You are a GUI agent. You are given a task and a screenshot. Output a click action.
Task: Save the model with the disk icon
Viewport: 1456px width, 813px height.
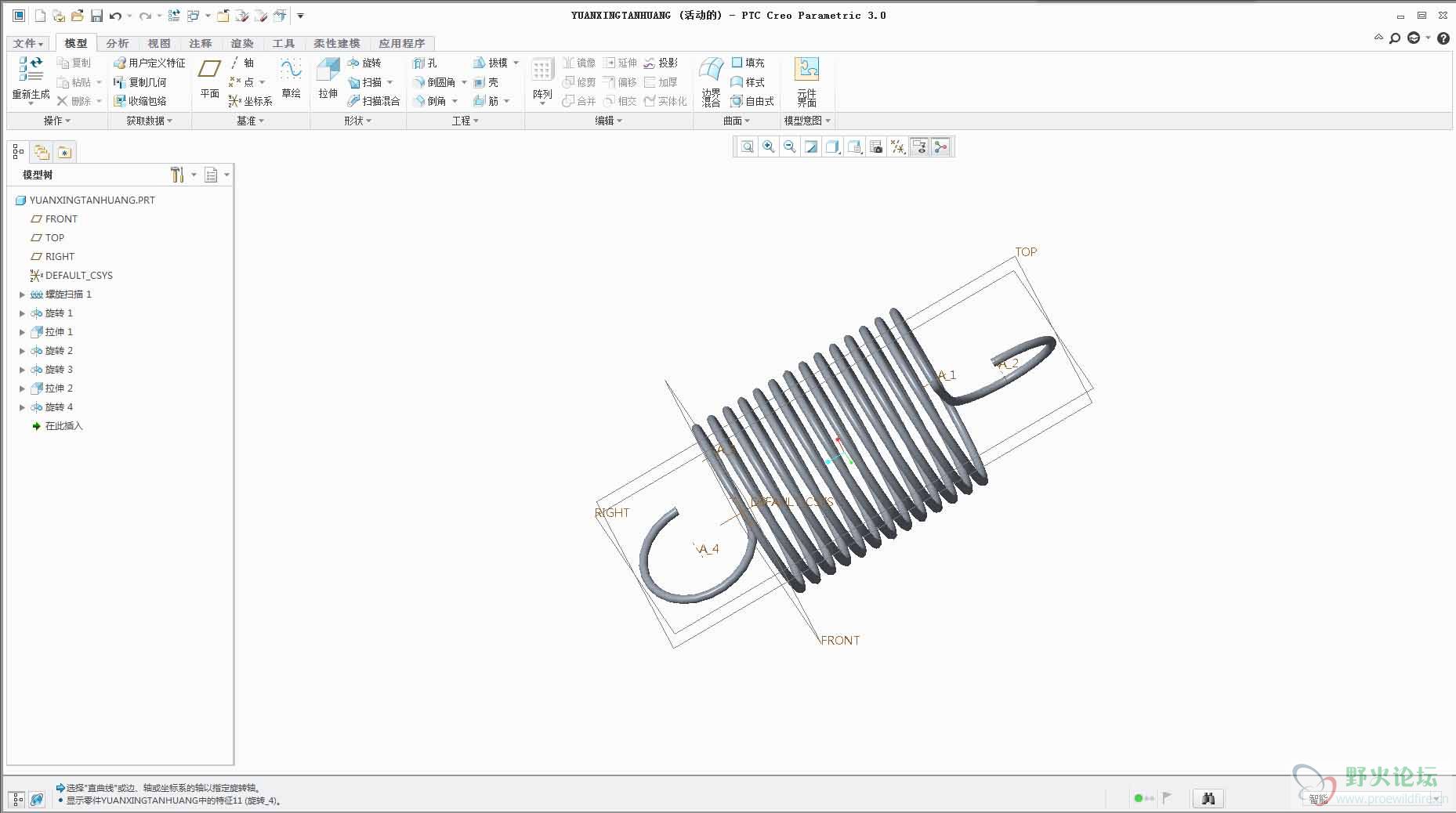point(96,16)
